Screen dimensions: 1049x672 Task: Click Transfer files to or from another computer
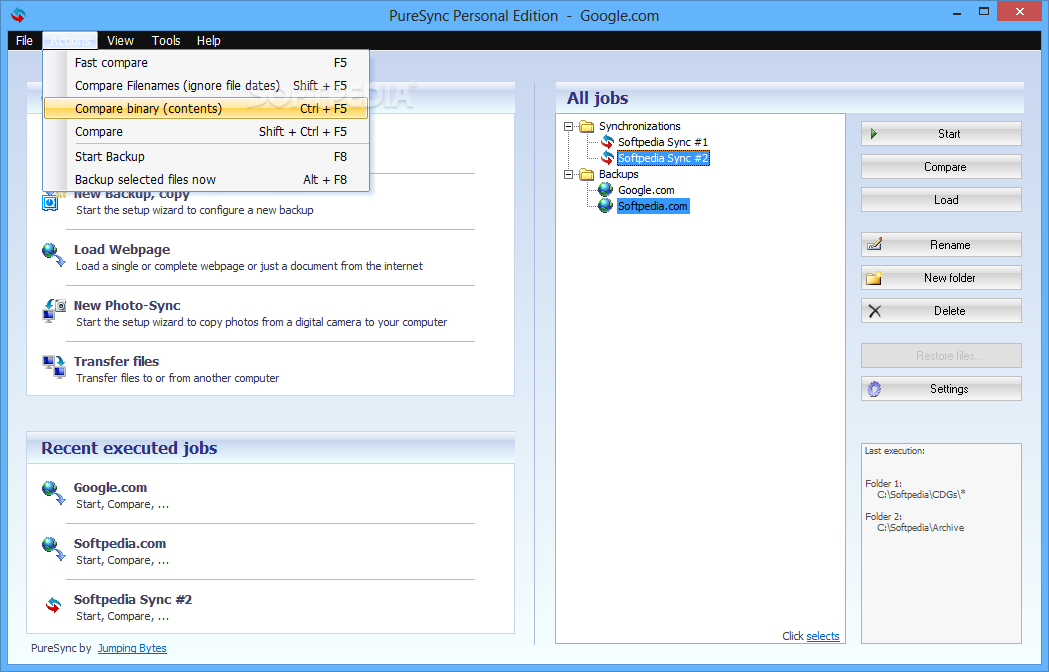coord(177,378)
